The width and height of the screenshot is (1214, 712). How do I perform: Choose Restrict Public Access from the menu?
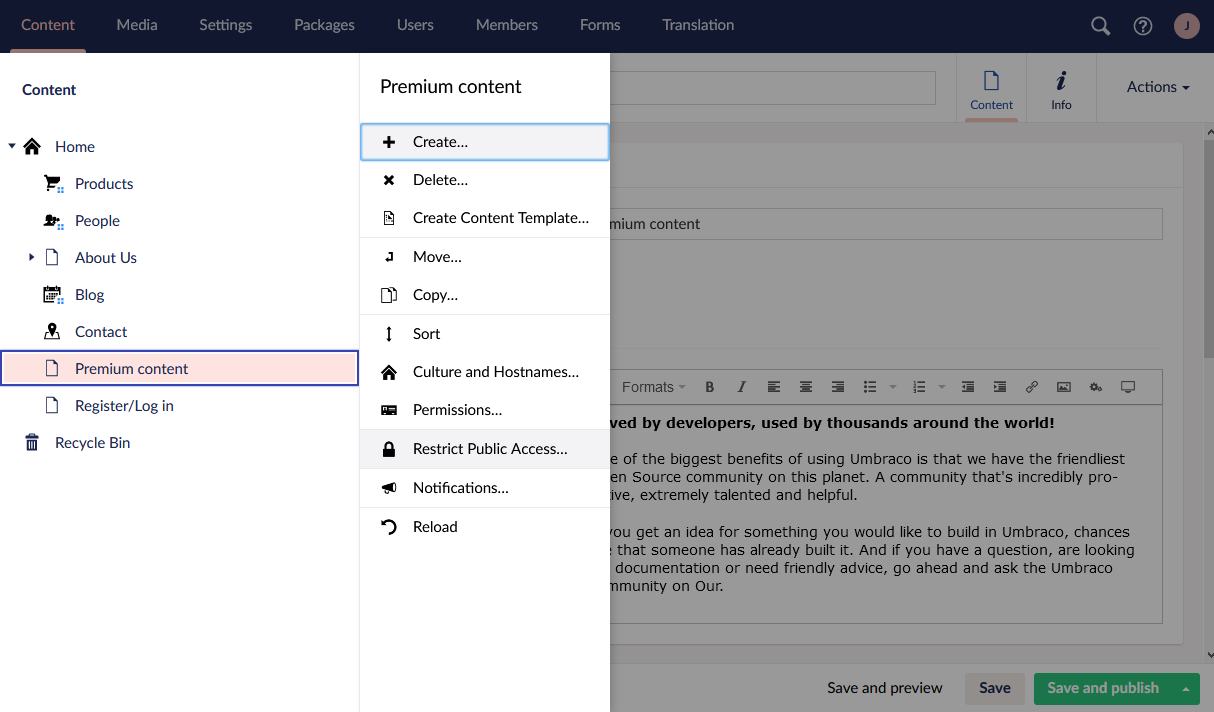pyautogui.click(x=489, y=449)
